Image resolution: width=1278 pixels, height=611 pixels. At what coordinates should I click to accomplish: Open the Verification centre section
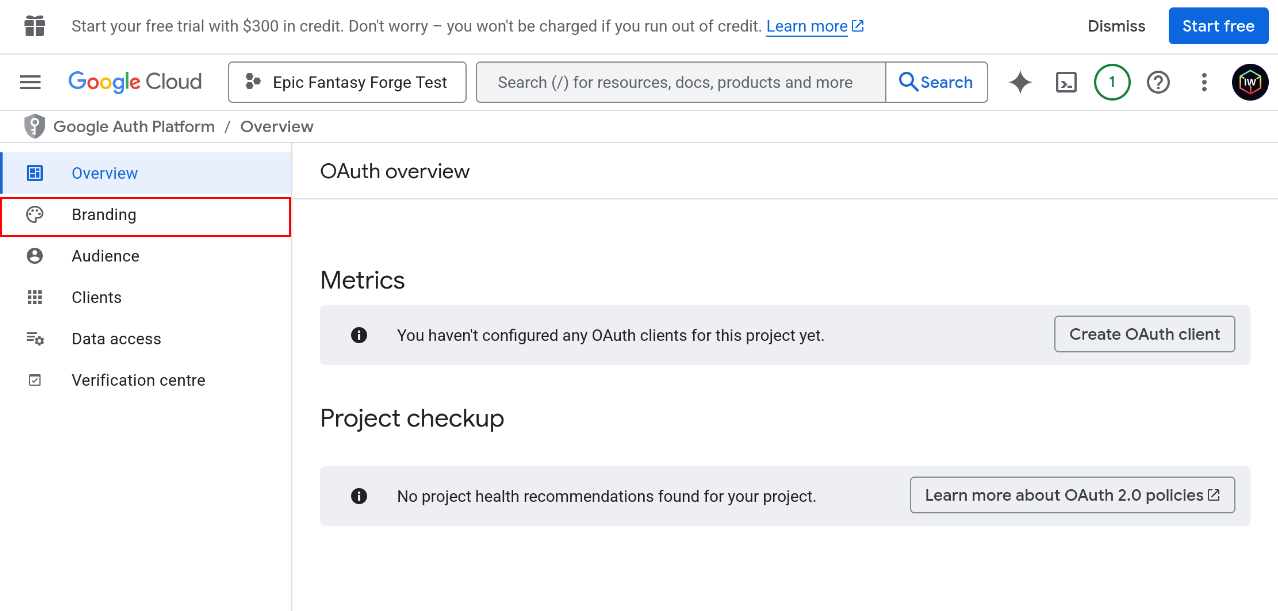pyautogui.click(x=138, y=380)
